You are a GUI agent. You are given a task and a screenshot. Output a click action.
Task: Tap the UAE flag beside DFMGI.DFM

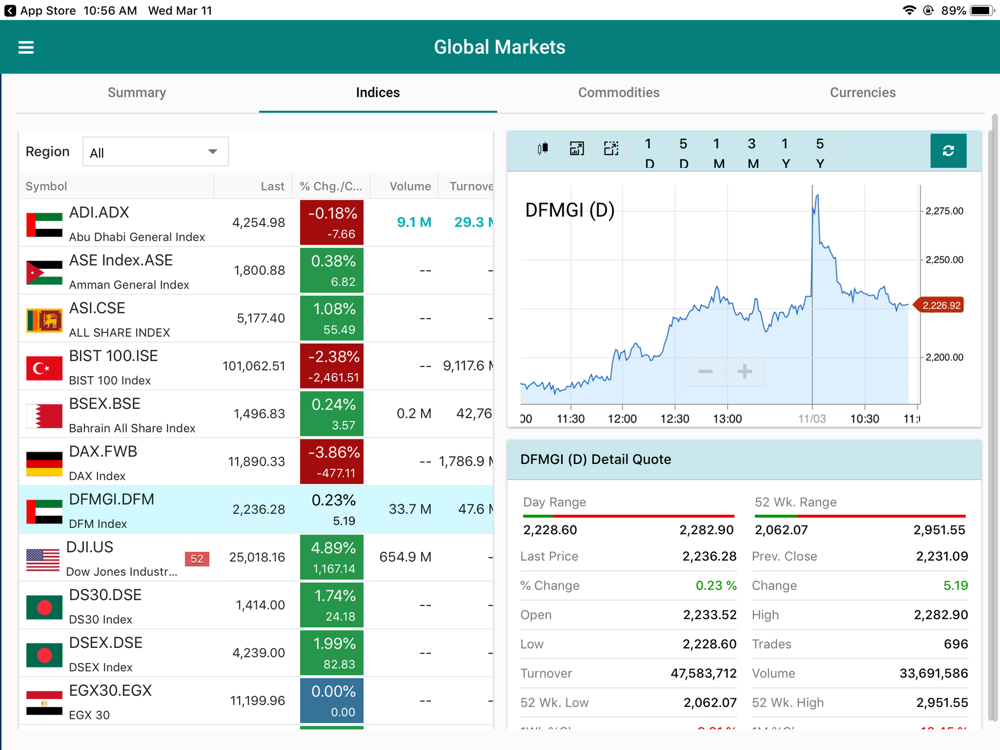(44, 511)
